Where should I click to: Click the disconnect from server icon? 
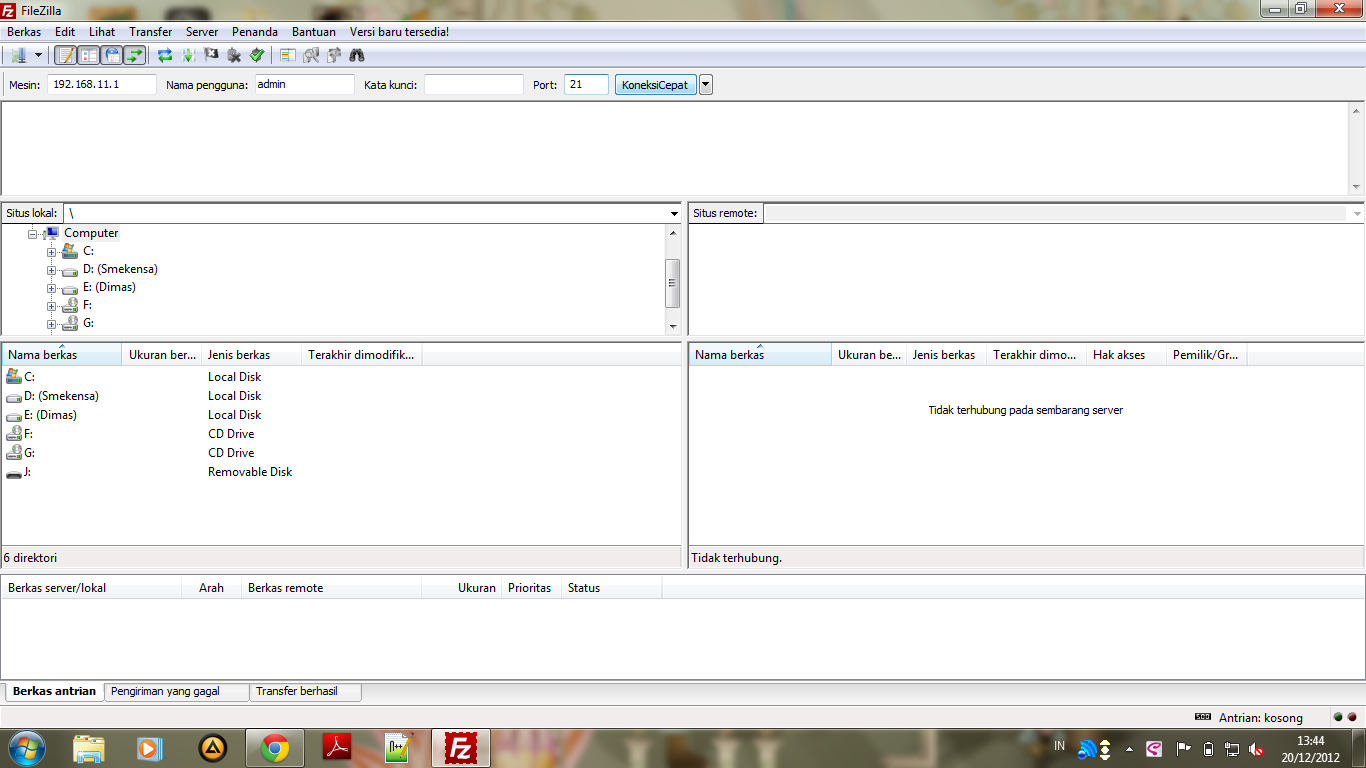[234, 55]
